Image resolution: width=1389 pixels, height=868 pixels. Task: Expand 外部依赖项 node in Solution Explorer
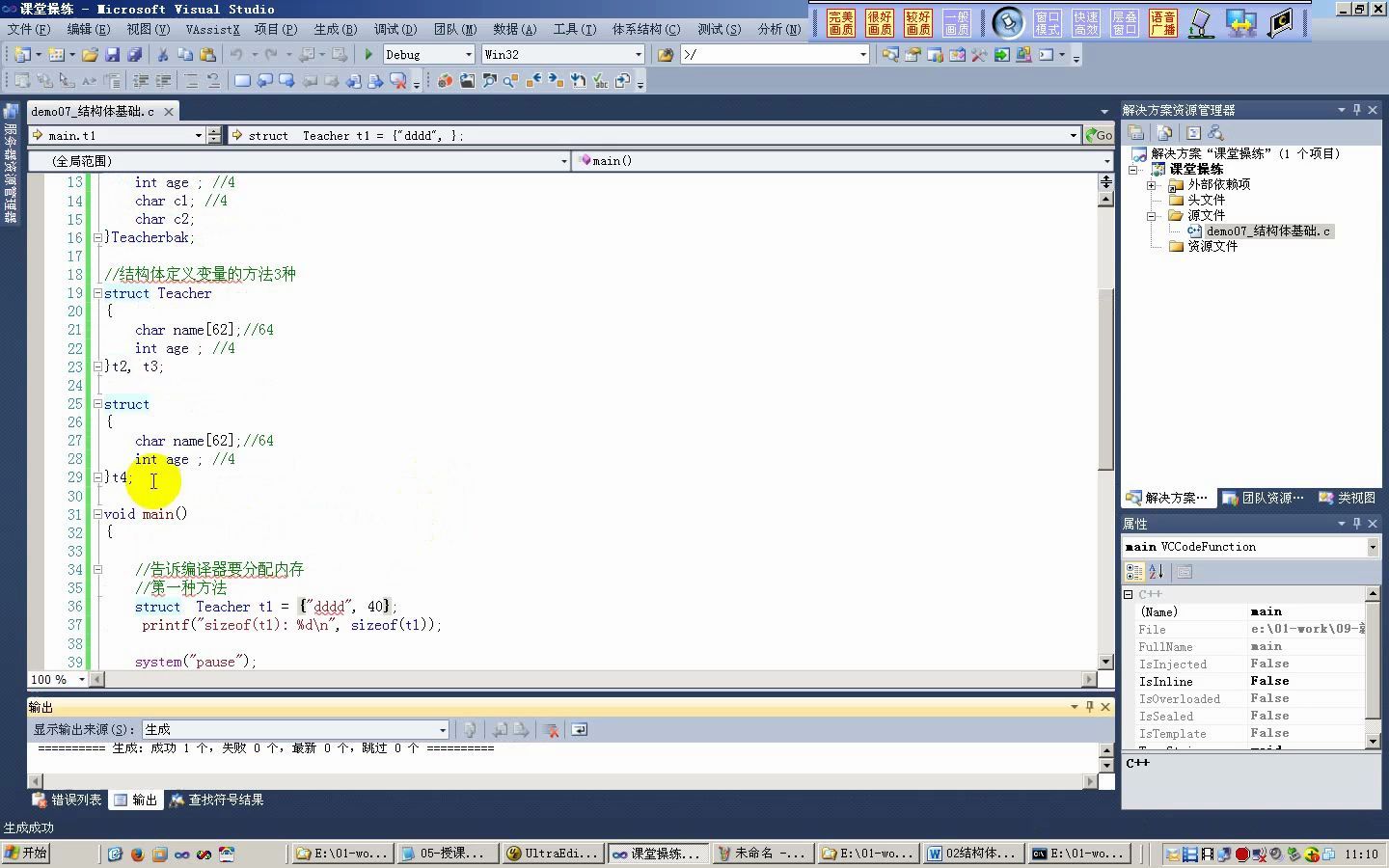click(x=1151, y=185)
